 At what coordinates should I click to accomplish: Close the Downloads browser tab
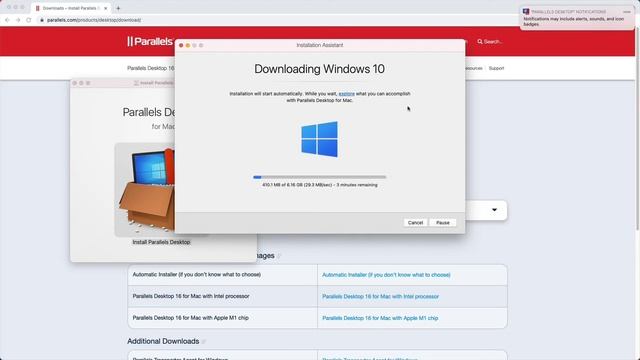click(x=106, y=8)
